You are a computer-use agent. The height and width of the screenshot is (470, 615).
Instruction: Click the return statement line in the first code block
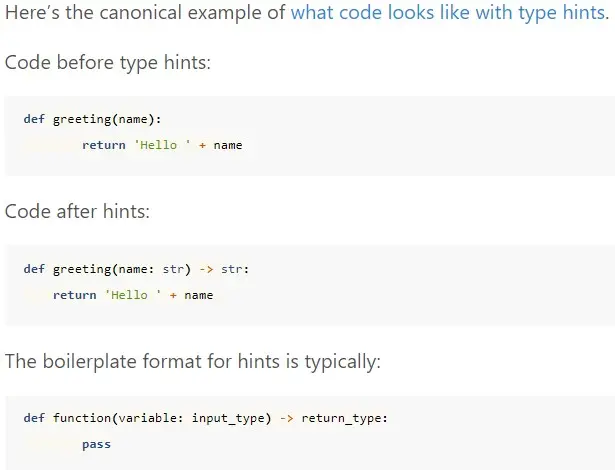click(162, 145)
